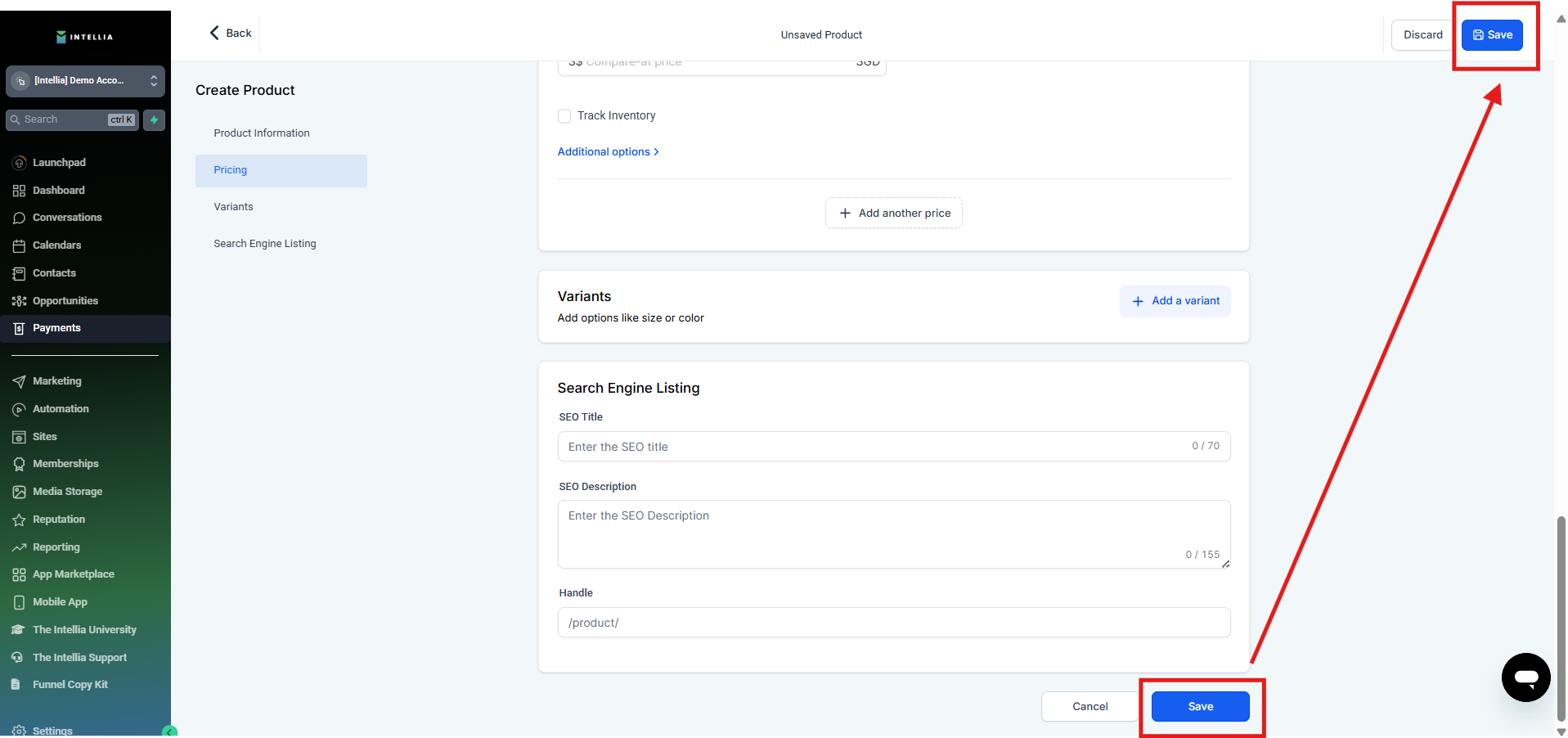Go to the Variants section tab

tap(233, 207)
